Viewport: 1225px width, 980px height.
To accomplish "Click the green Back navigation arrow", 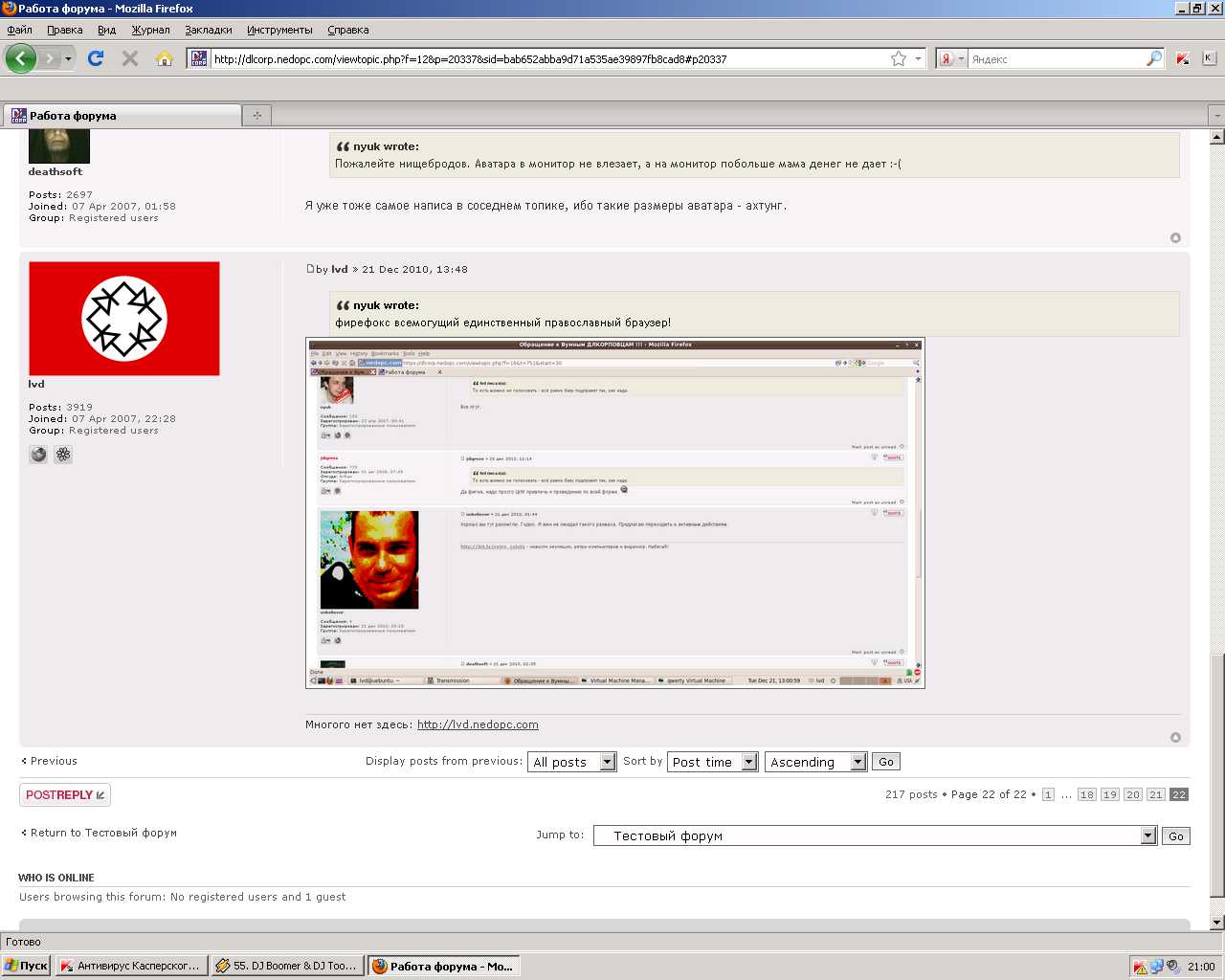I will pyautogui.click(x=21, y=58).
